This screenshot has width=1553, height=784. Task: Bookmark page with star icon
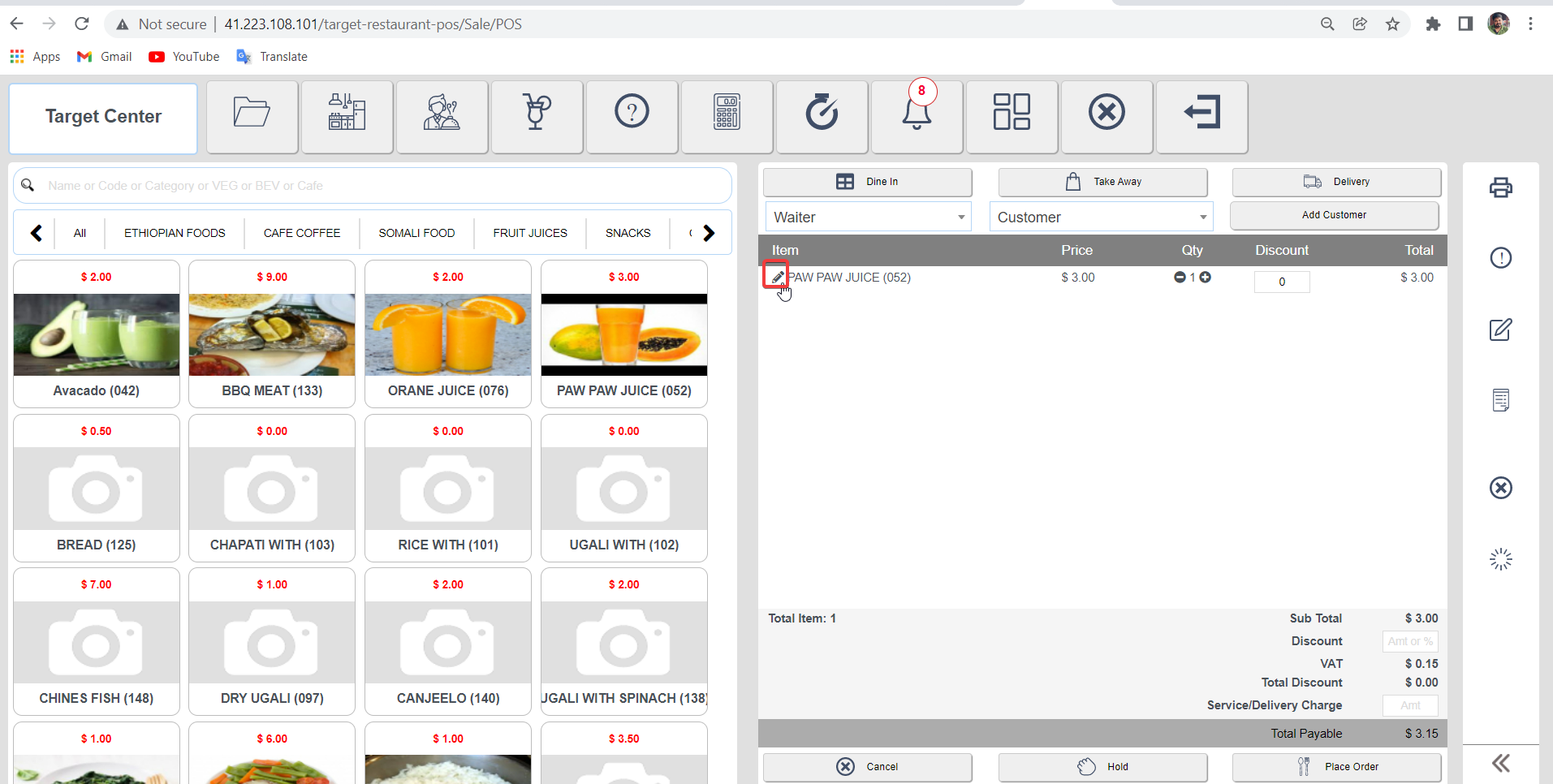pyautogui.click(x=1392, y=24)
